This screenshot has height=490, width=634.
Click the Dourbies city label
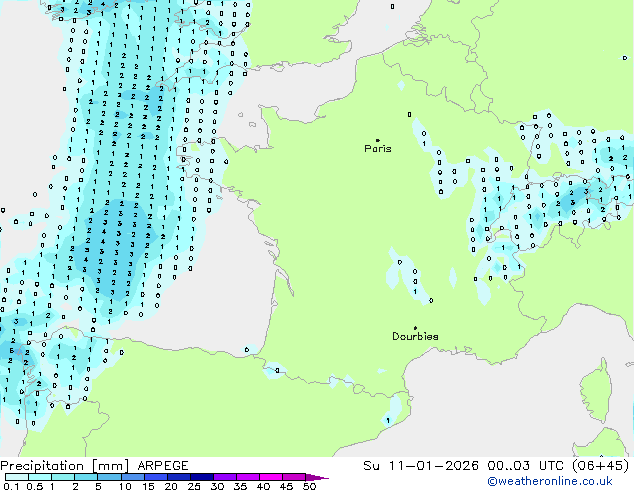tap(415, 336)
